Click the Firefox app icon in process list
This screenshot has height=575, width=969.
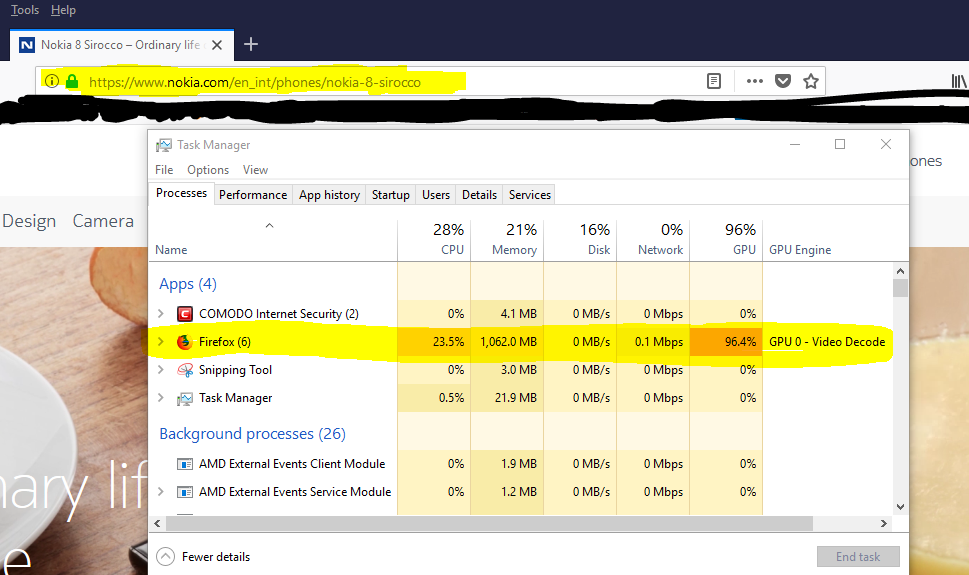pyautogui.click(x=185, y=342)
